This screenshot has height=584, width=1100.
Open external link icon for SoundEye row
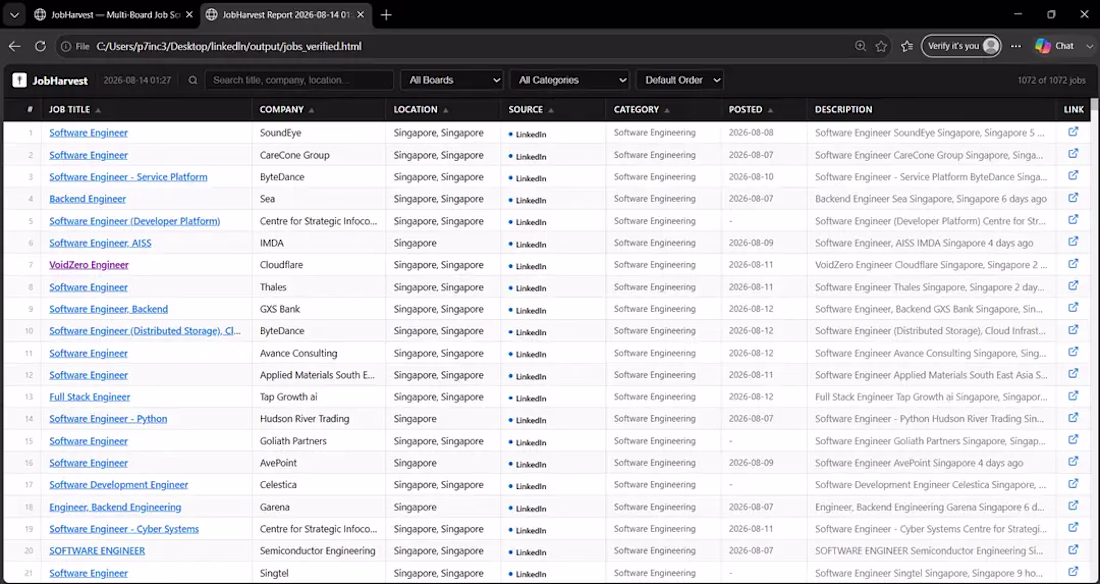point(1073,131)
